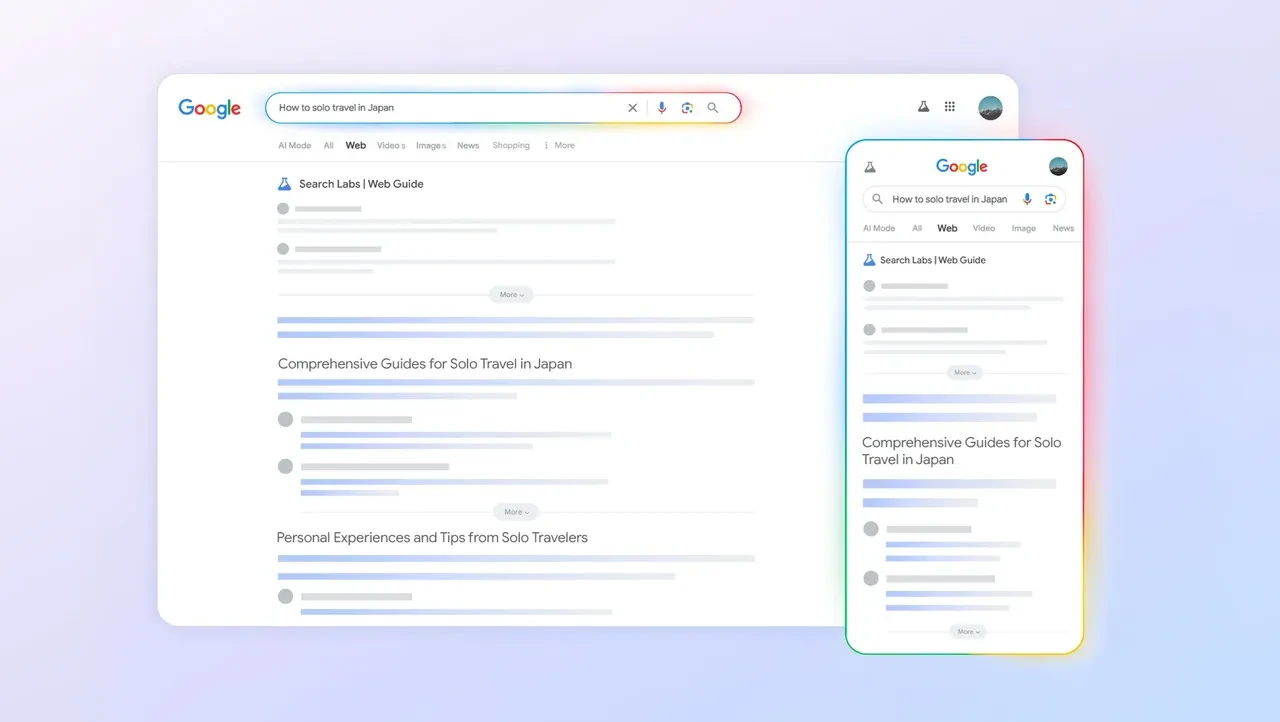Open Google Lens in desktop search bar
Image resolution: width=1280 pixels, height=722 pixels.
point(687,108)
